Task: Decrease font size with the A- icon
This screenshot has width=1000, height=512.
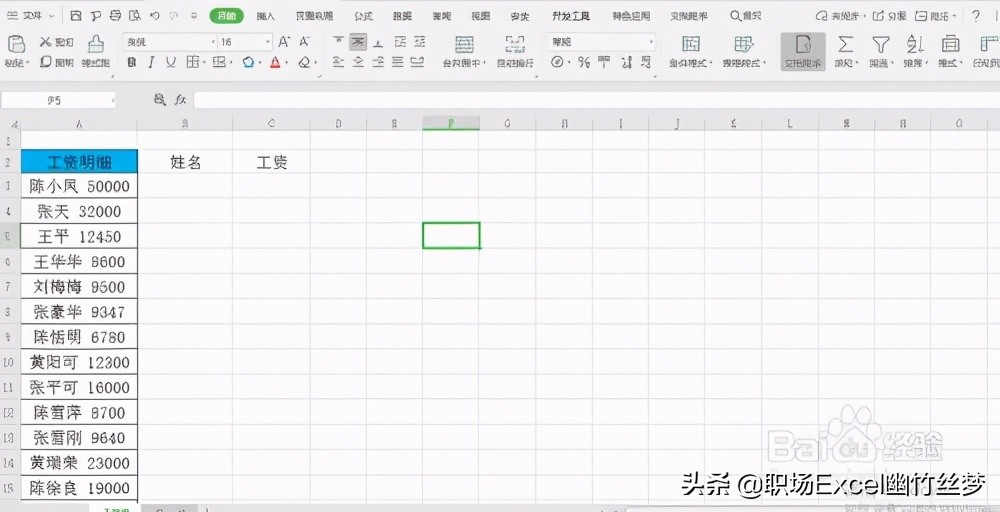Action: [x=304, y=41]
